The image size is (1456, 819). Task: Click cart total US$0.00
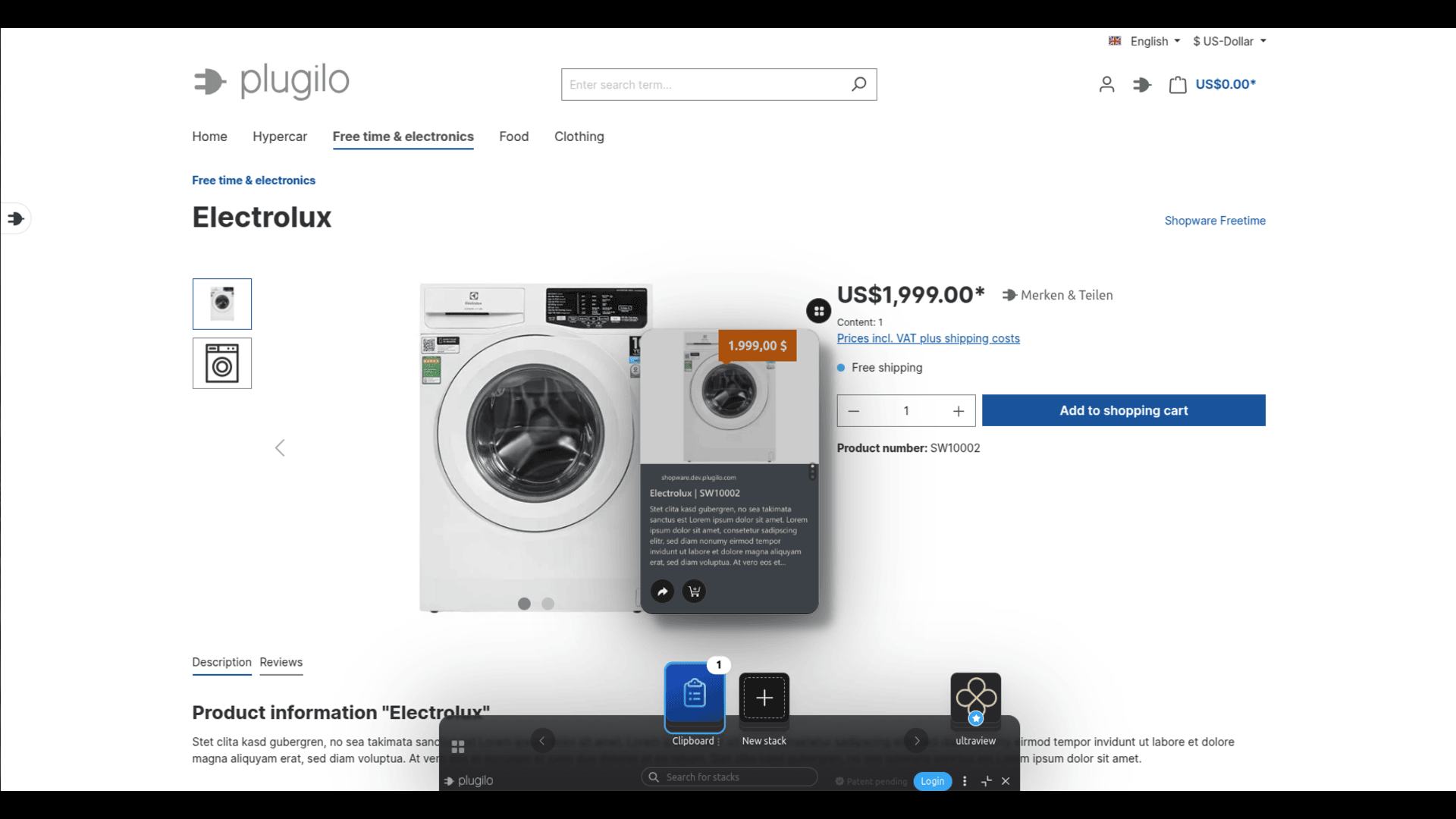point(1225,84)
